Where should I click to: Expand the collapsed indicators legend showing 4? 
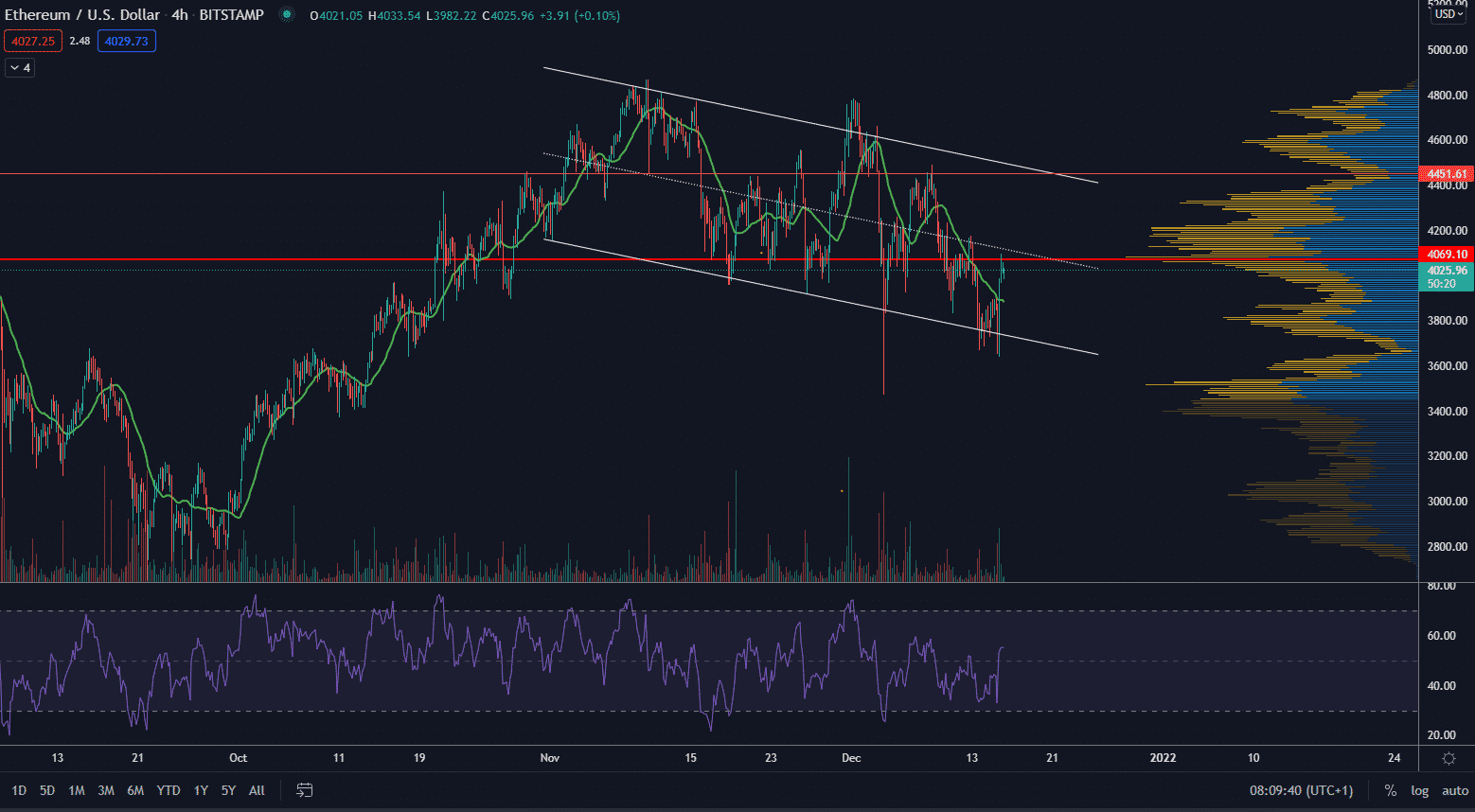pyautogui.click(x=20, y=67)
